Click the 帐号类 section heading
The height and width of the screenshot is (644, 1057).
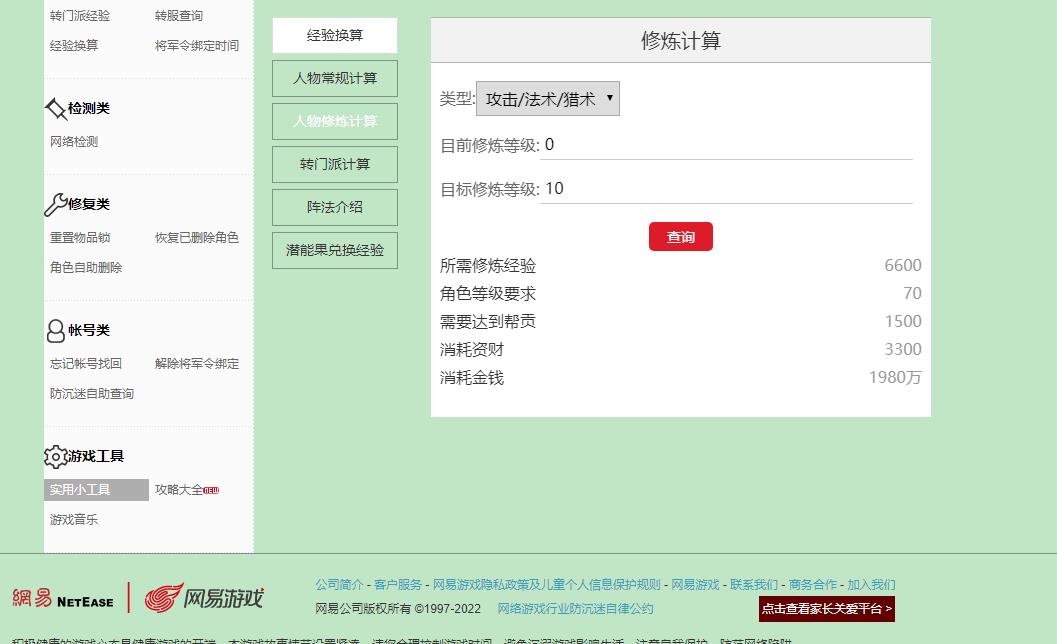[89, 330]
